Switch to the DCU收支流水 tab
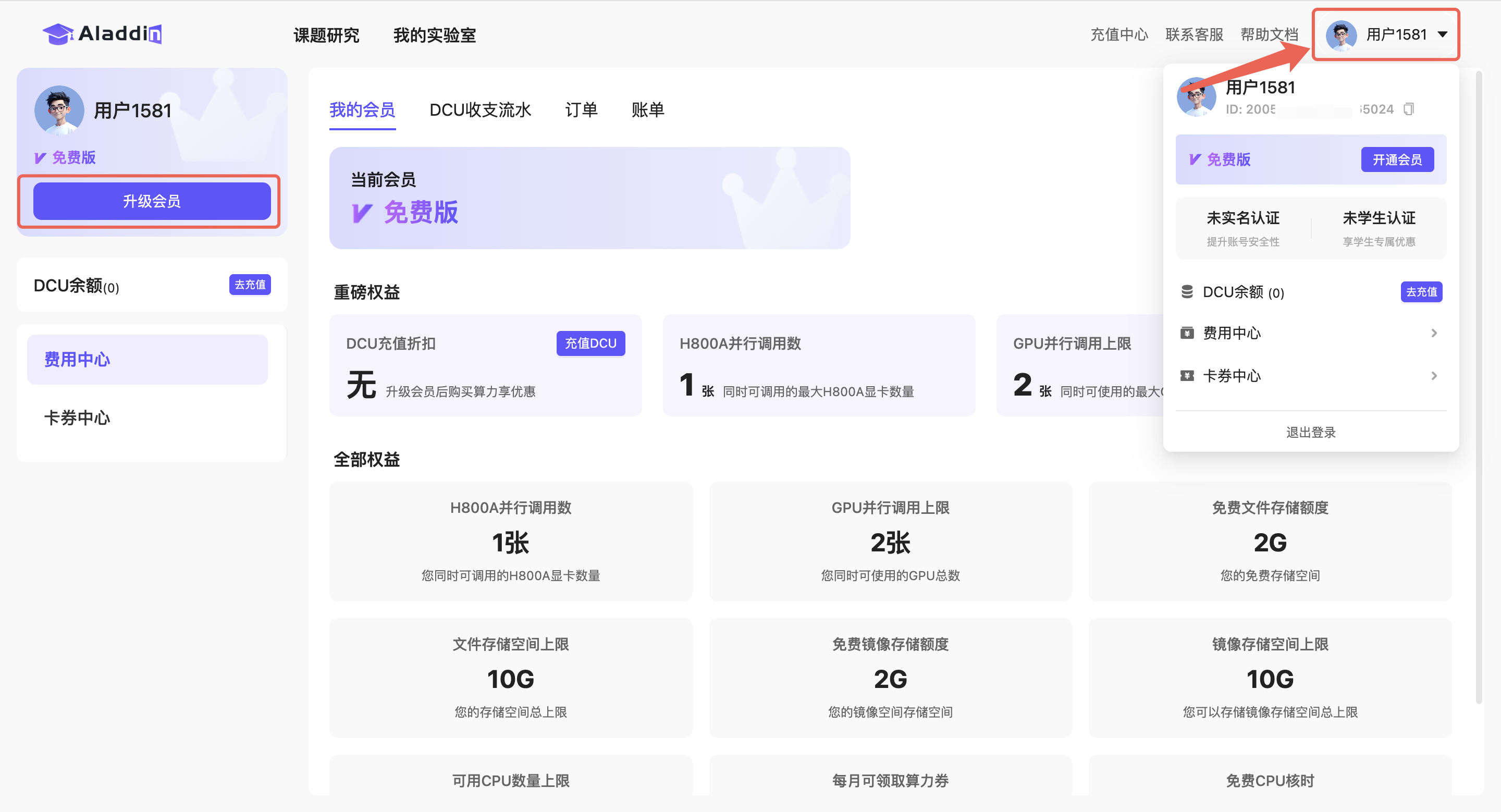 coord(479,109)
